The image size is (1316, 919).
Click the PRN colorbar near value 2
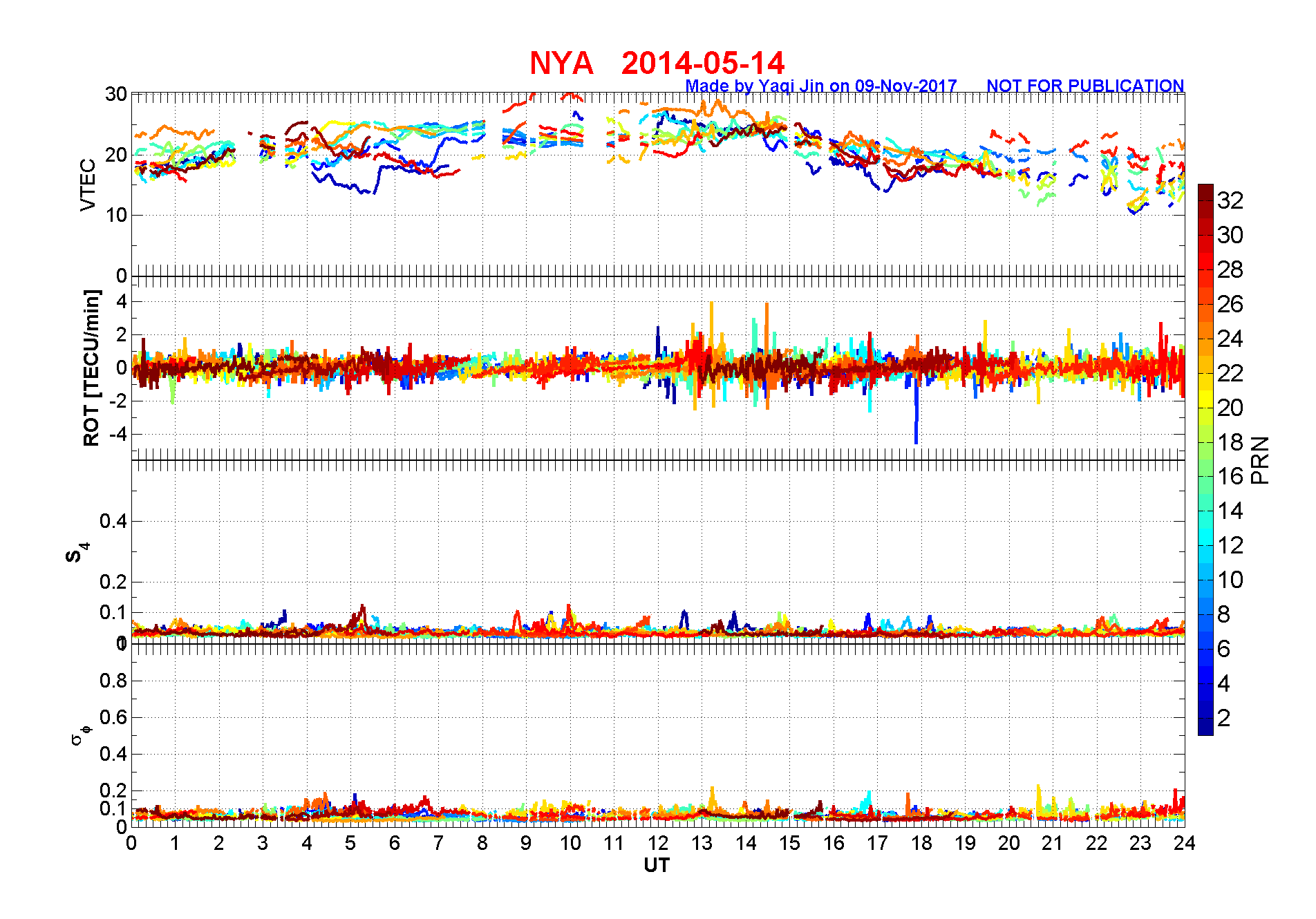coord(1205,718)
